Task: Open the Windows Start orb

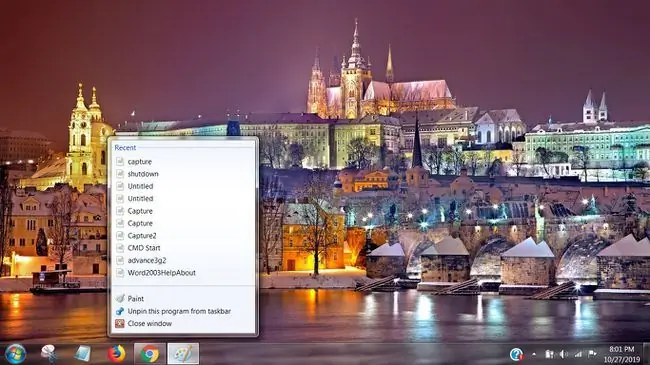Action: [15, 354]
